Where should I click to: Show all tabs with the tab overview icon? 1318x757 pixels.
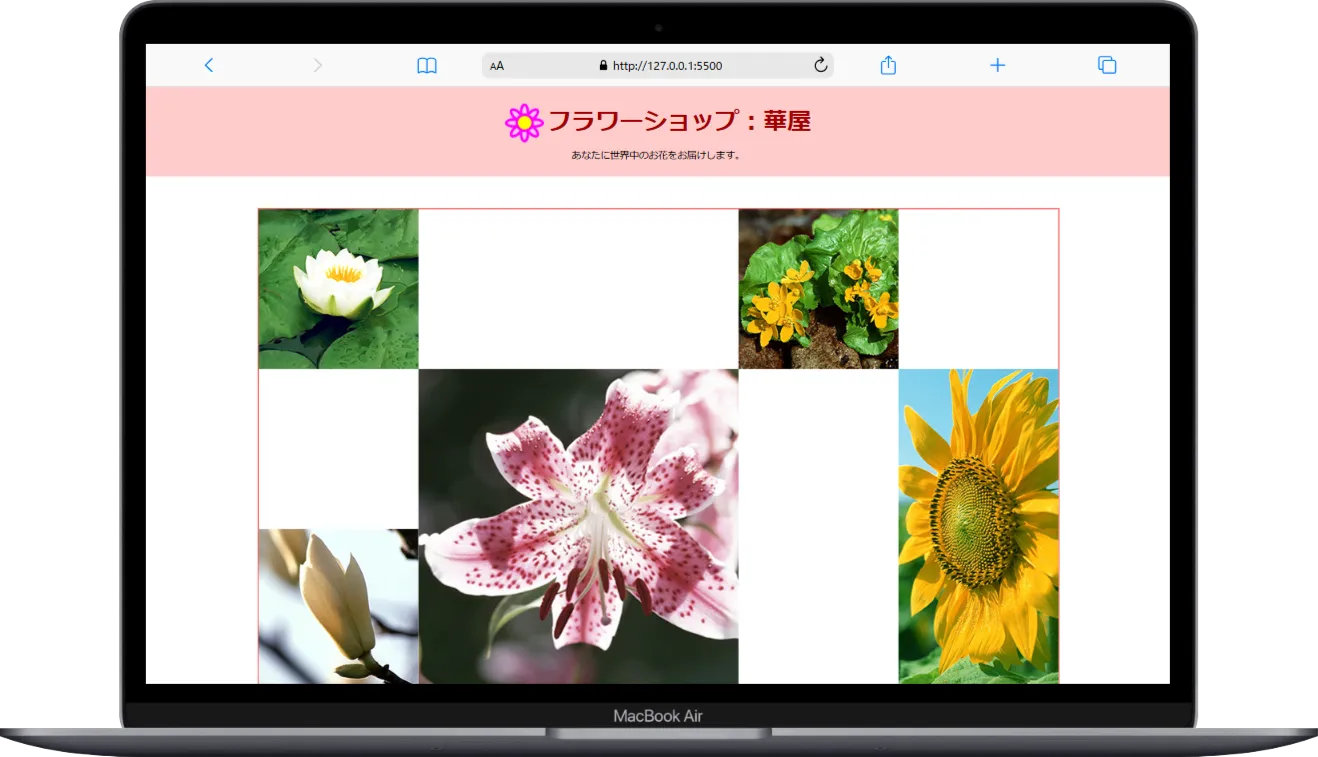pos(1106,64)
